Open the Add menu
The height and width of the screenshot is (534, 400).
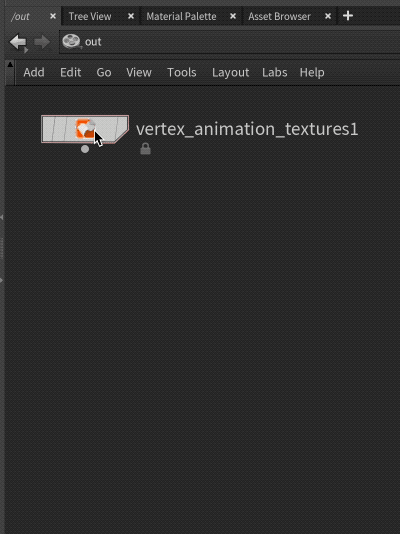[34, 72]
